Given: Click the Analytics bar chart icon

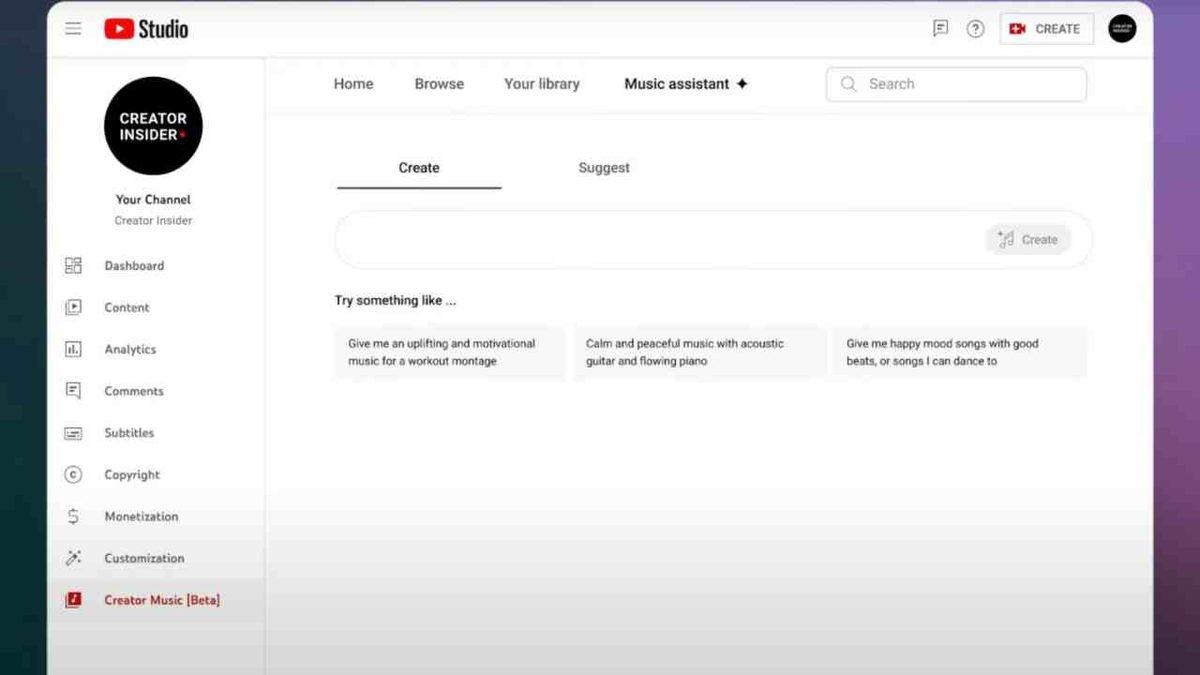Looking at the screenshot, I should [73, 349].
